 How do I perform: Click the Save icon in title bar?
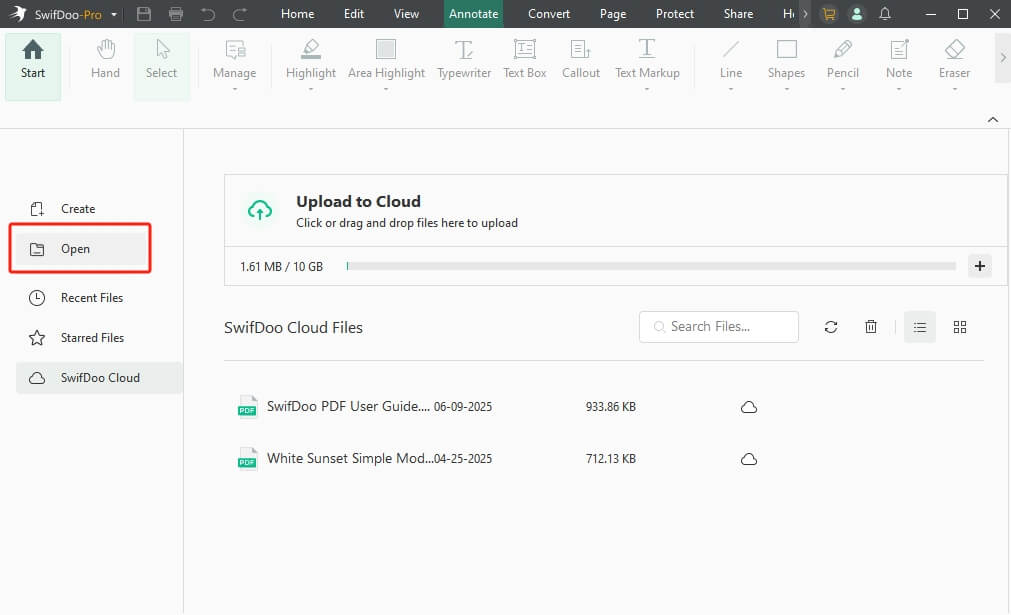(x=144, y=14)
